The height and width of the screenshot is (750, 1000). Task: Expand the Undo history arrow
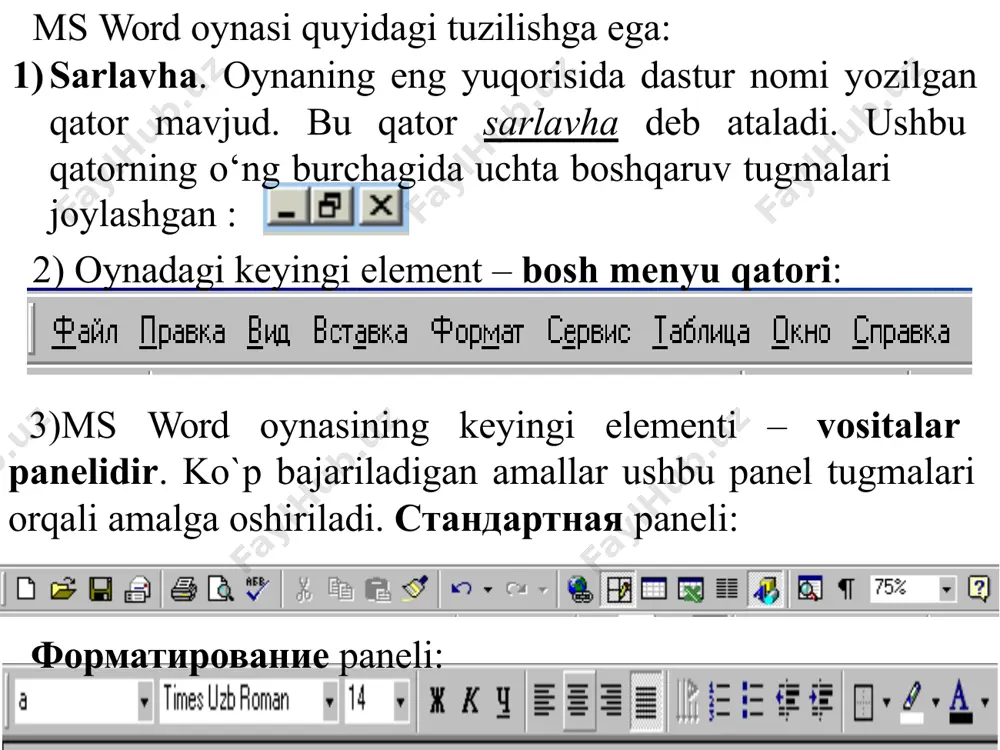[x=488, y=589]
